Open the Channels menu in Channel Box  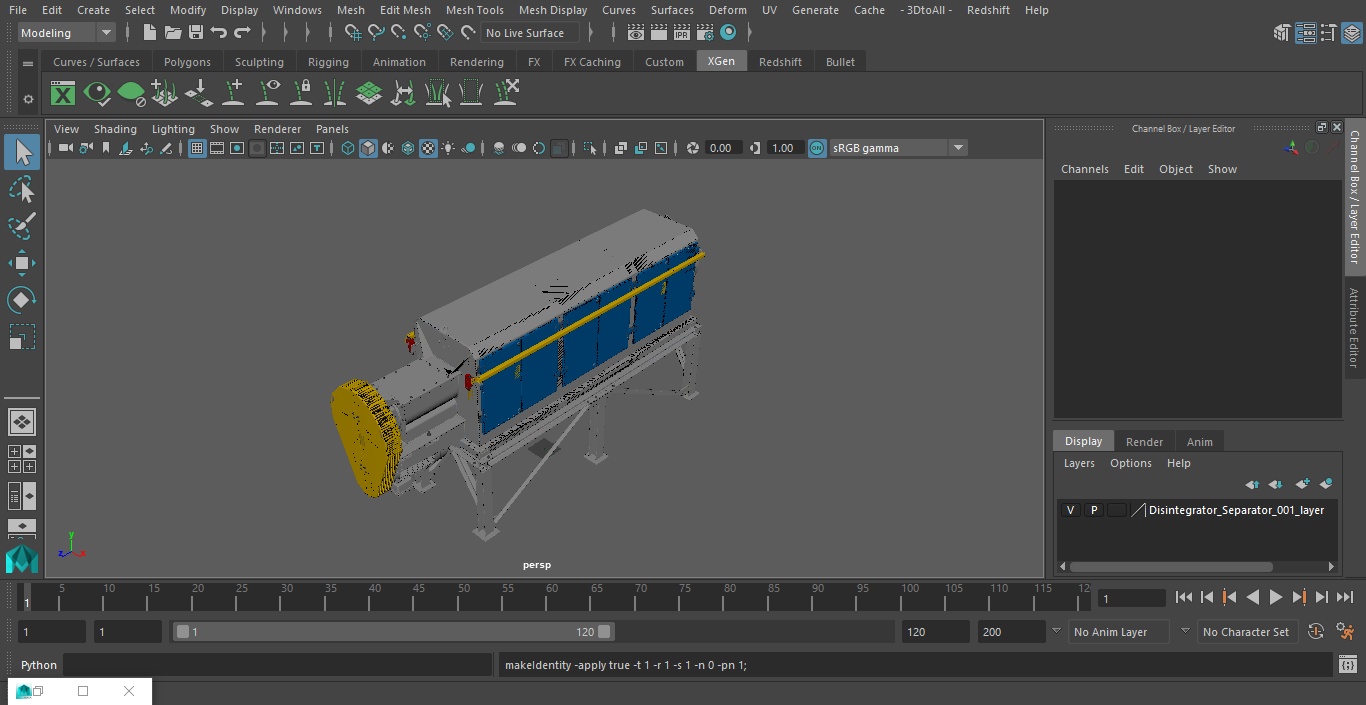[x=1084, y=169]
